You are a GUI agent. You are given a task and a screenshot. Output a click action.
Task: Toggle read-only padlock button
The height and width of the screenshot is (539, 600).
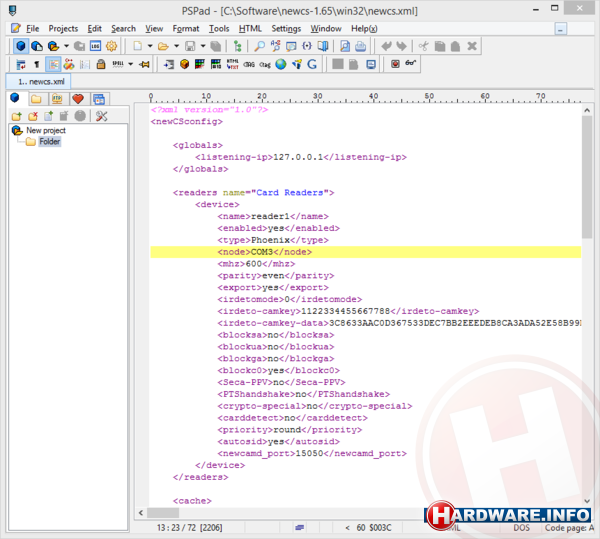point(101,64)
